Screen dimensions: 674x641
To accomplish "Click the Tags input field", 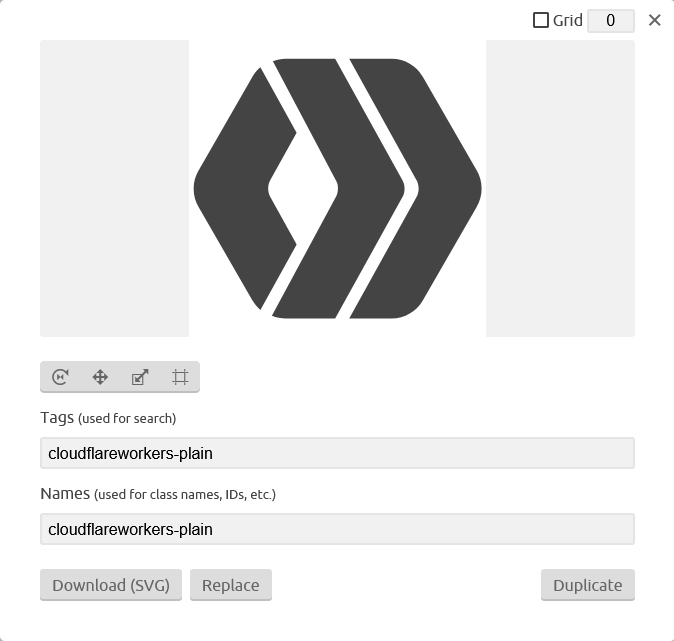I will pyautogui.click(x=337, y=453).
